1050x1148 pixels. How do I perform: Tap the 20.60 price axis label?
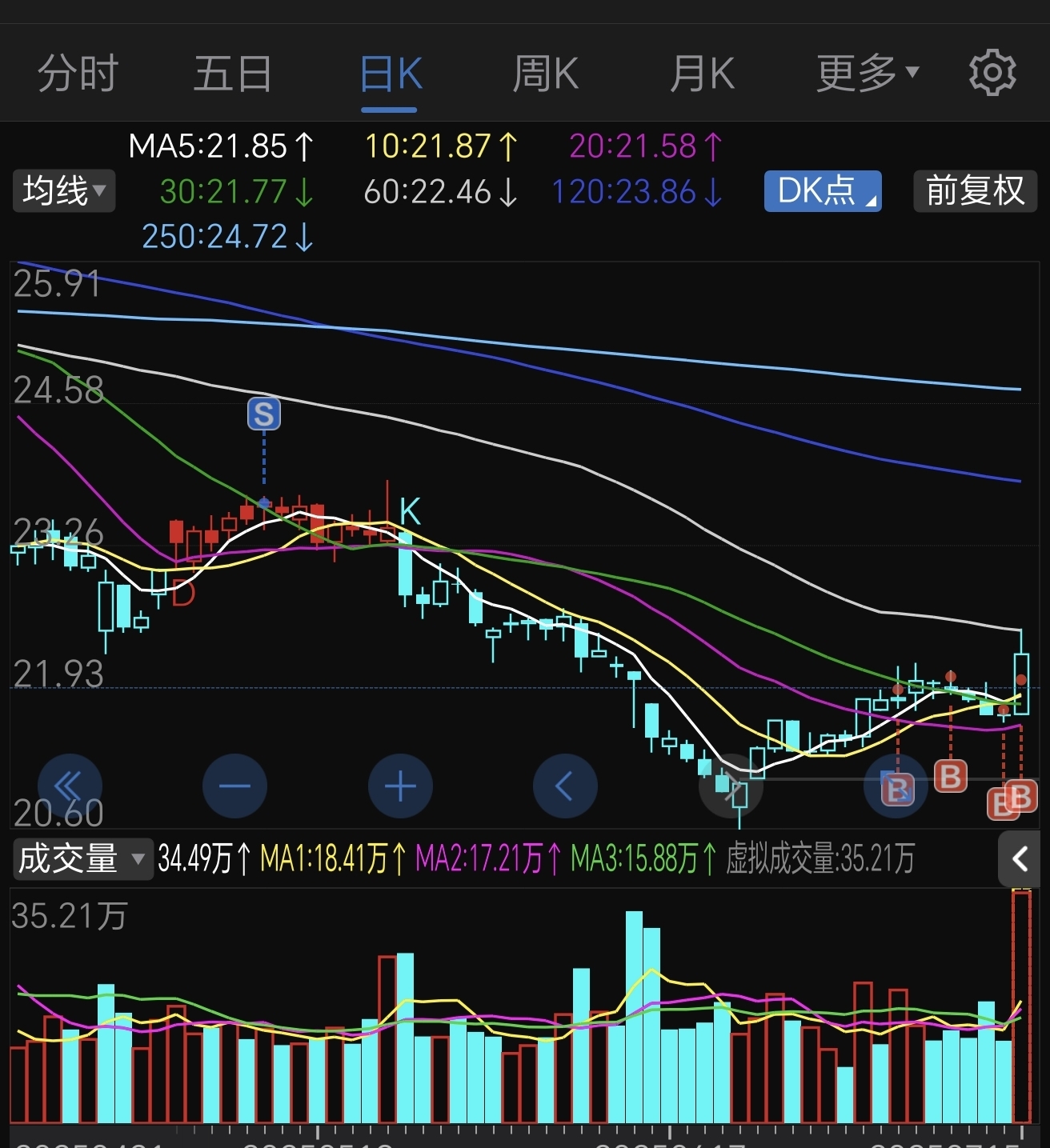tap(58, 814)
